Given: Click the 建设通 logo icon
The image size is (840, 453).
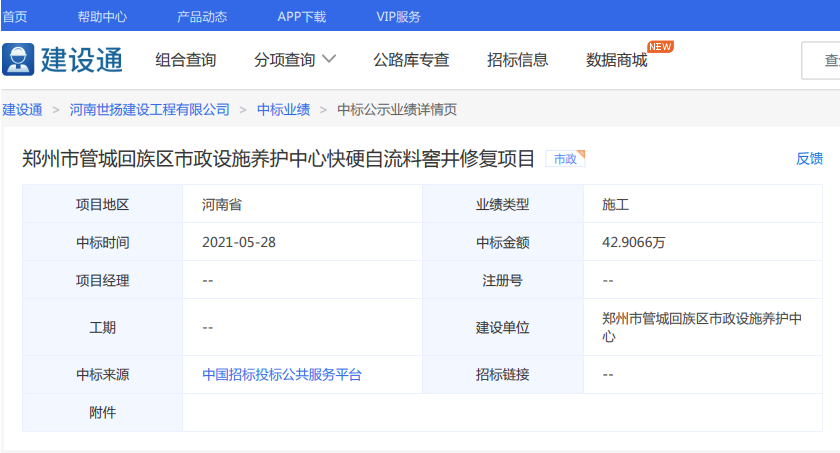Looking at the screenshot, I should 18,60.
